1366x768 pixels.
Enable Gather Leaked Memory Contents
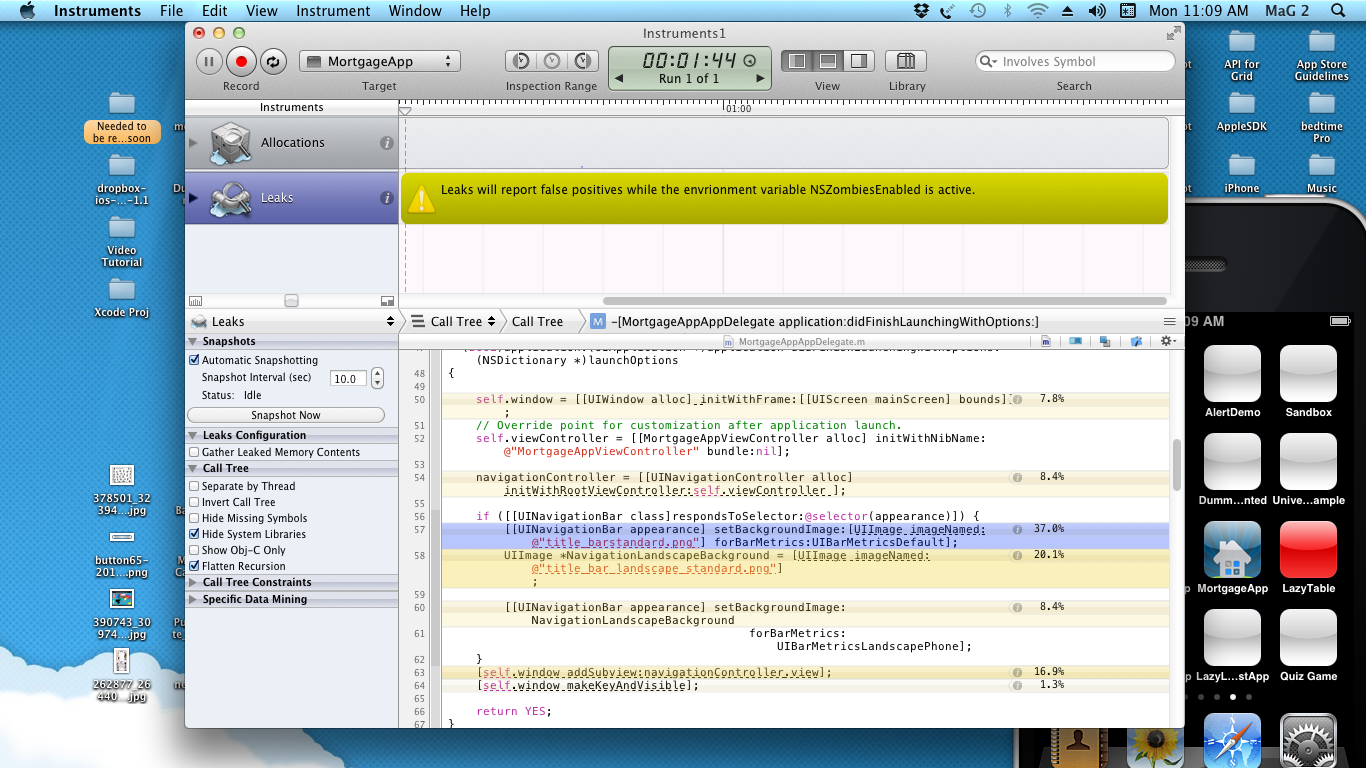click(x=194, y=452)
